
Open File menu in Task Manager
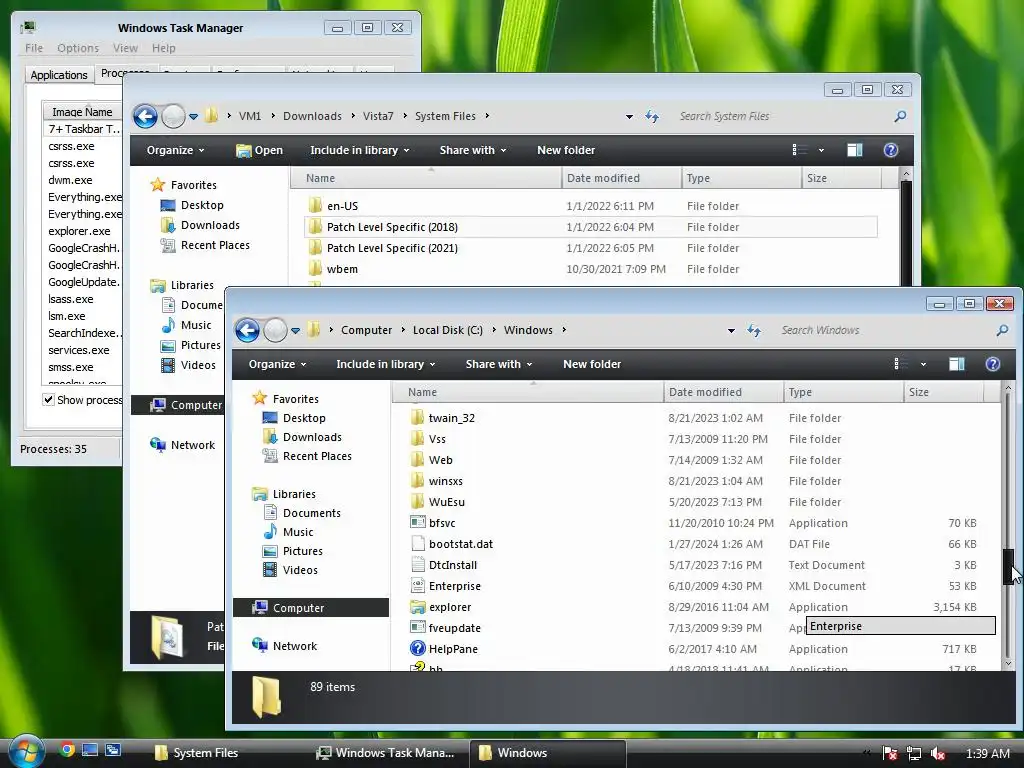click(x=34, y=48)
